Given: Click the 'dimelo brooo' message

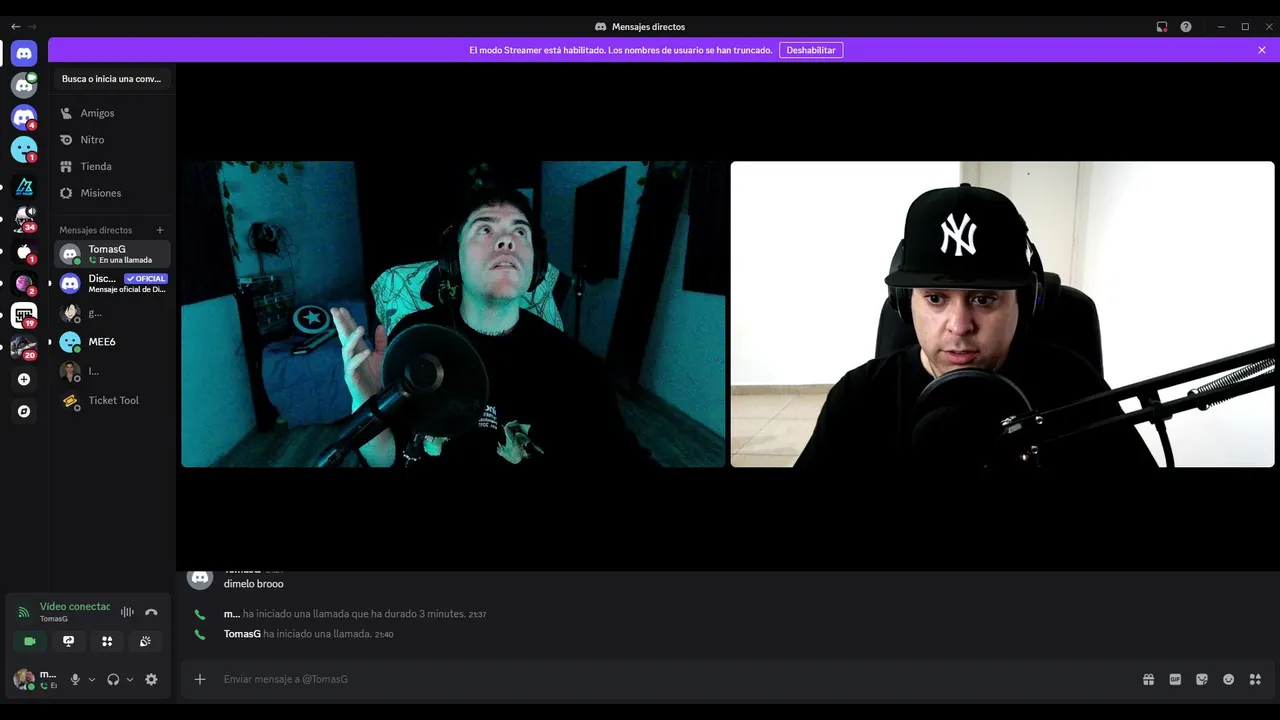Looking at the screenshot, I should 254,584.
